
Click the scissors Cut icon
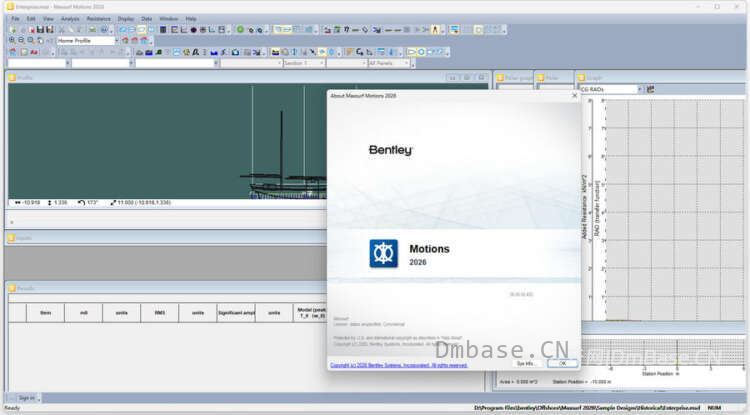pyautogui.click(x=61, y=30)
